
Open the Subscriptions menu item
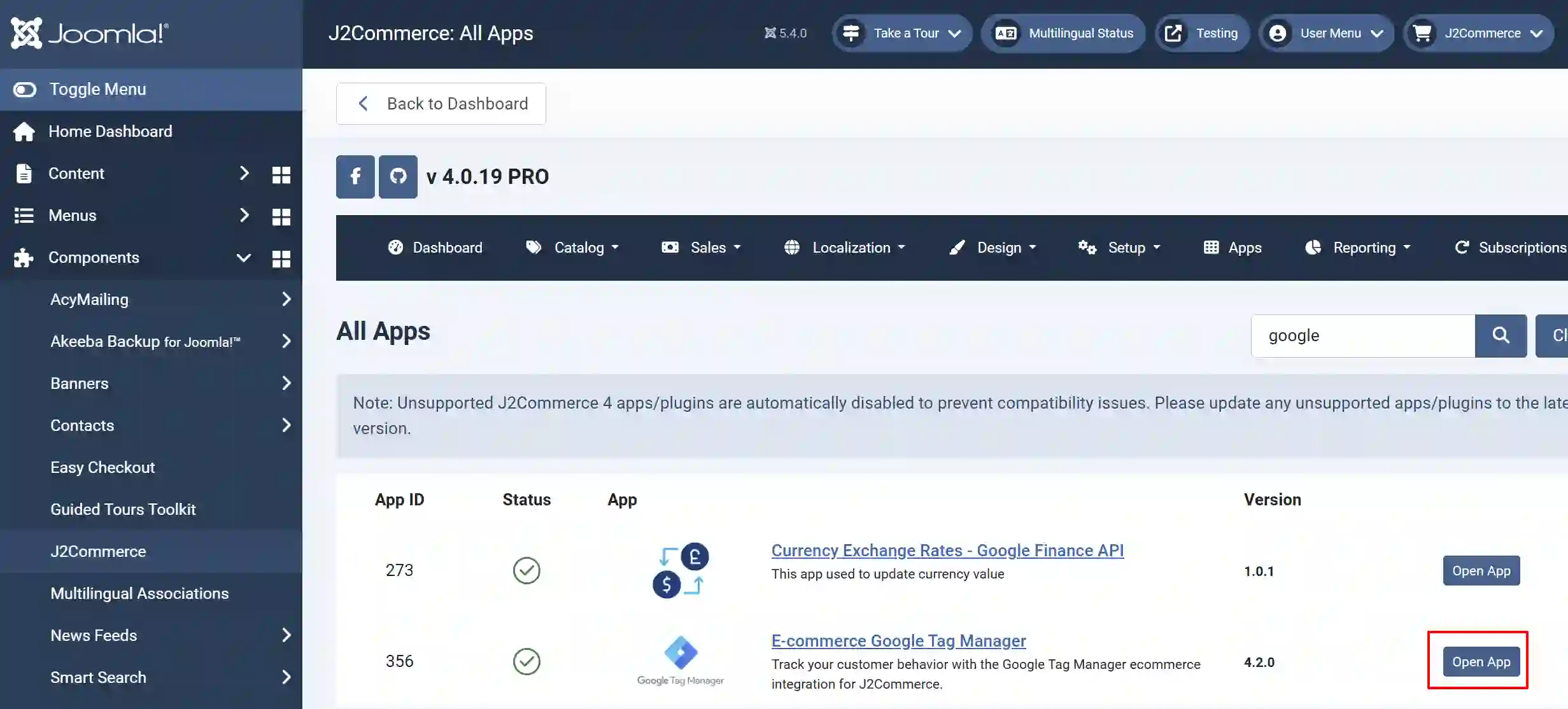[1511, 248]
